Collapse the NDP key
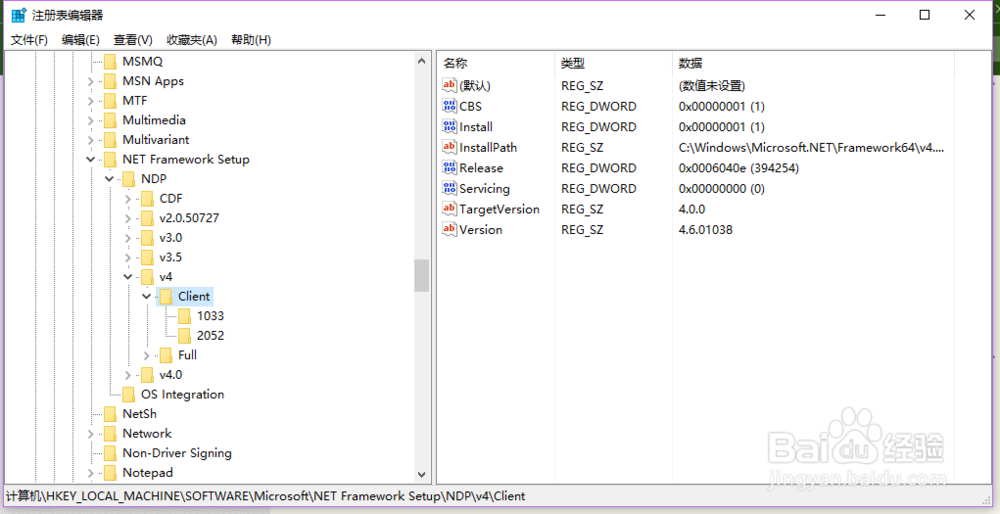The height and width of the screenshot is (514, 1000). 109,179
